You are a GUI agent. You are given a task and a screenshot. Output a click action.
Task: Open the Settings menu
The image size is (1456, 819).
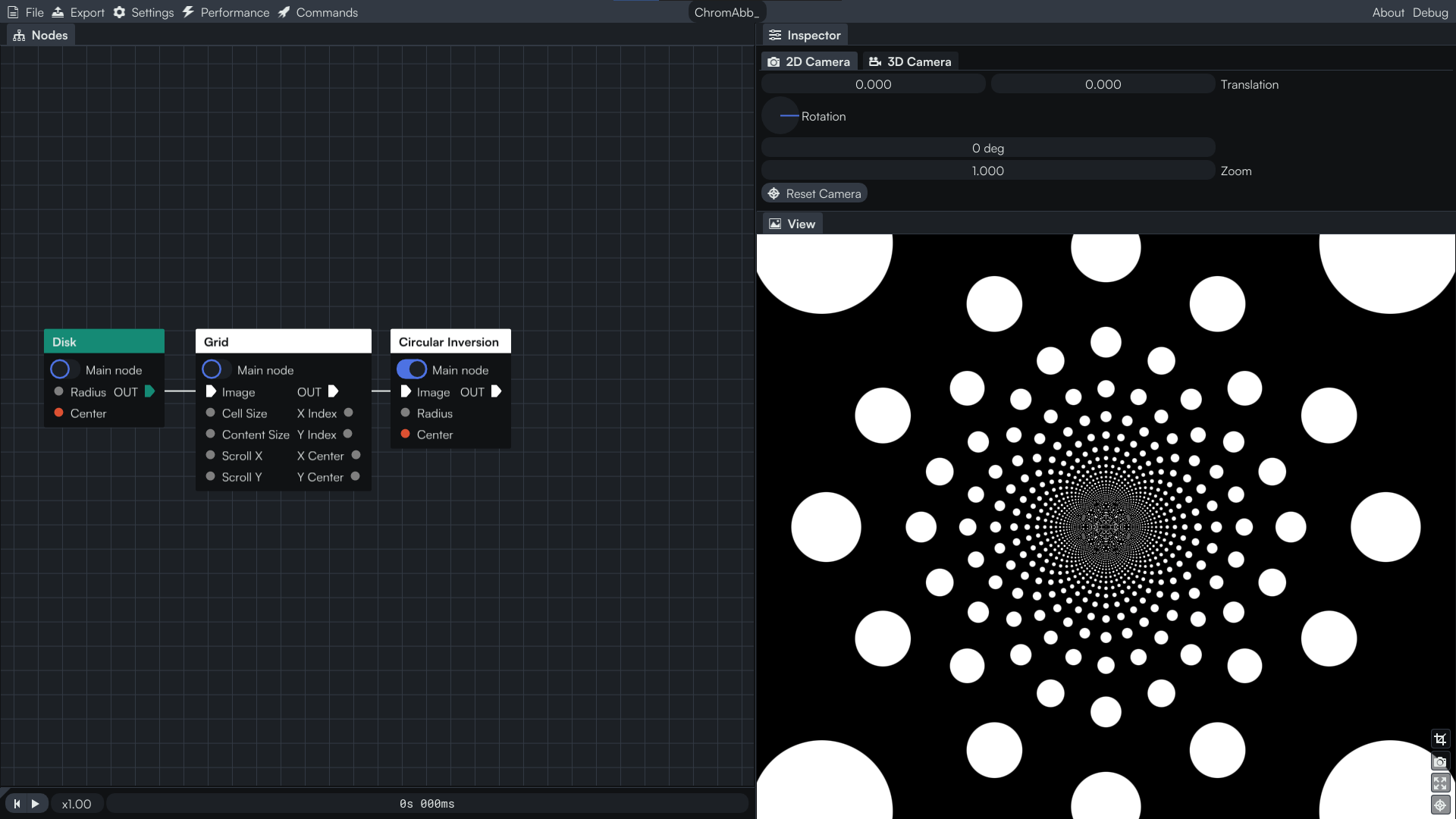point(143,12)
